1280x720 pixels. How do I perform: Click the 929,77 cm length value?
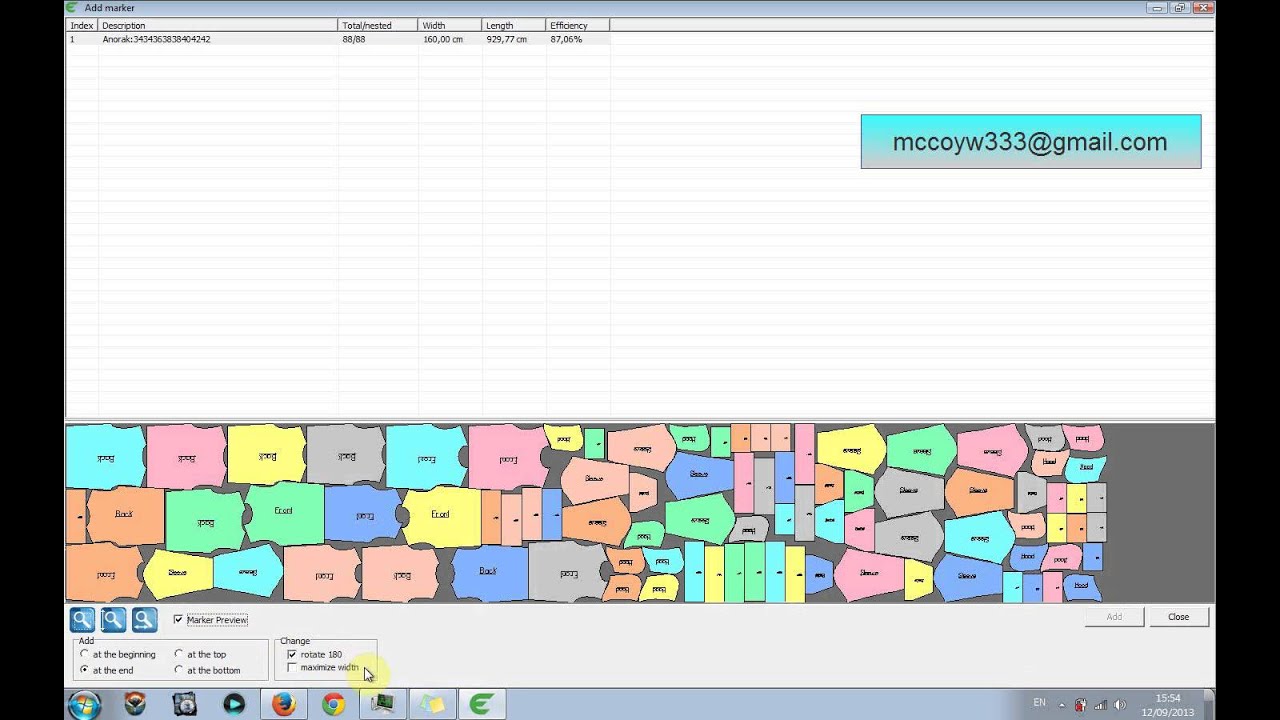(x=507, y=39)
